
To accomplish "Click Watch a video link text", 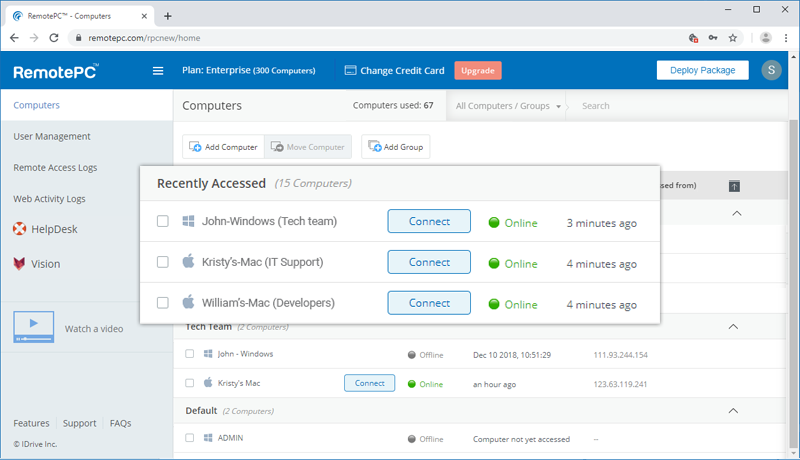I will (94, 329).
